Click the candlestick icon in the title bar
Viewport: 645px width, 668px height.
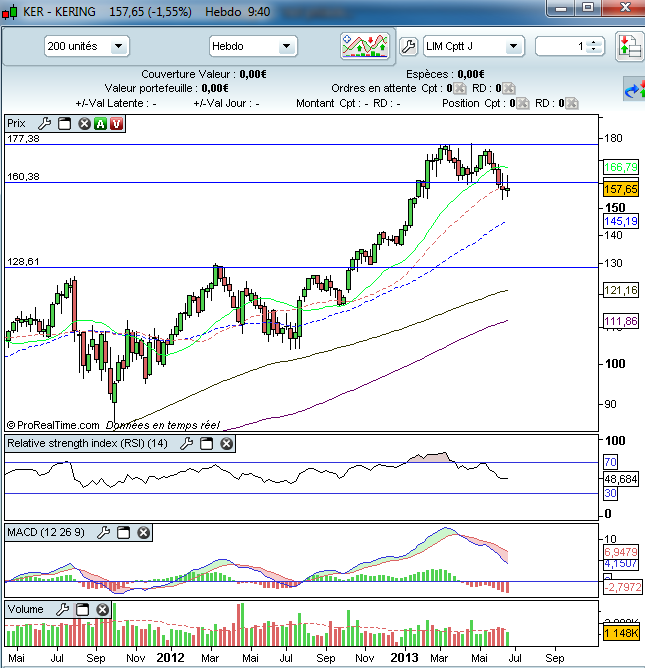tap(10, 12)
